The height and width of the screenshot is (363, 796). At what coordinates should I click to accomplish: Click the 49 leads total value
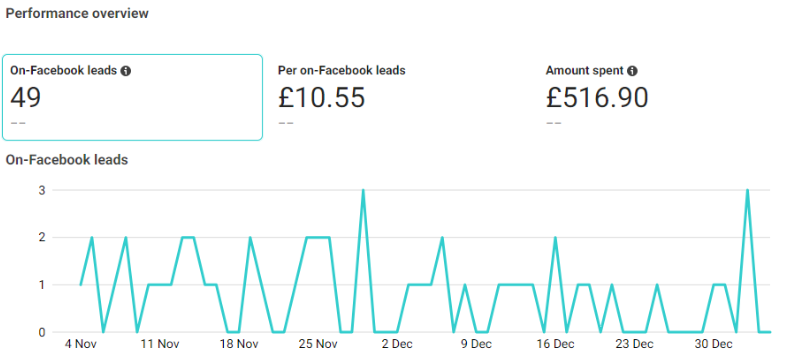(x=25, y=97)
